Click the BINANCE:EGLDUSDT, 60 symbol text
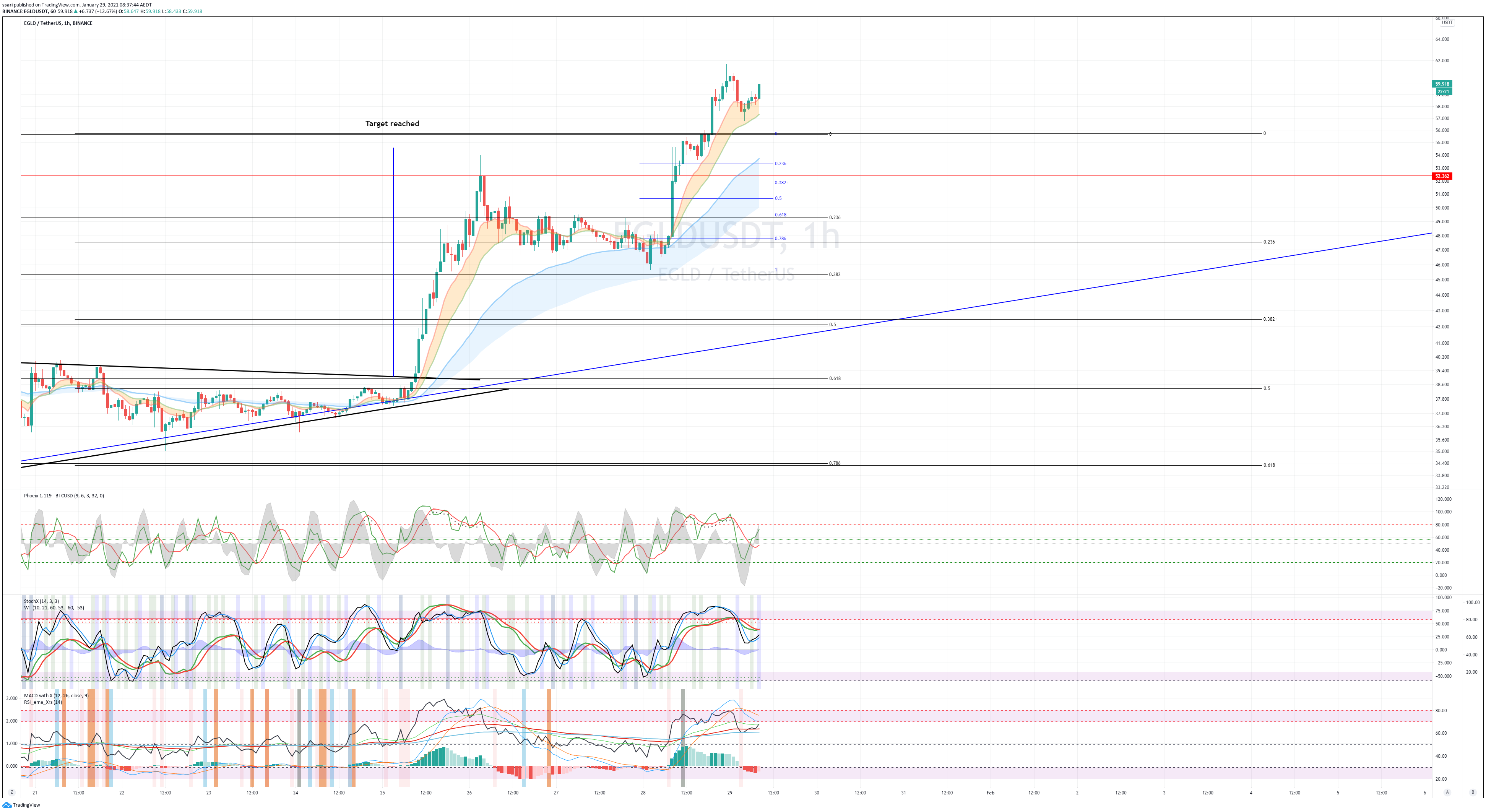 29,11
